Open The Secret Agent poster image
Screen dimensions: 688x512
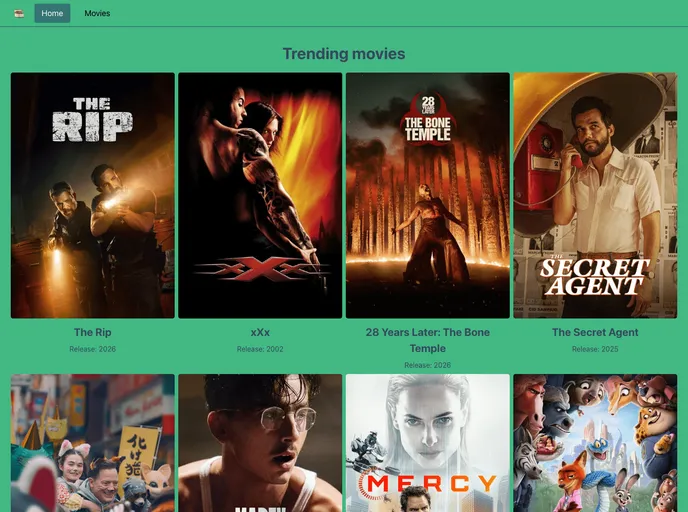pyautogui.click(x=595, y=195)
